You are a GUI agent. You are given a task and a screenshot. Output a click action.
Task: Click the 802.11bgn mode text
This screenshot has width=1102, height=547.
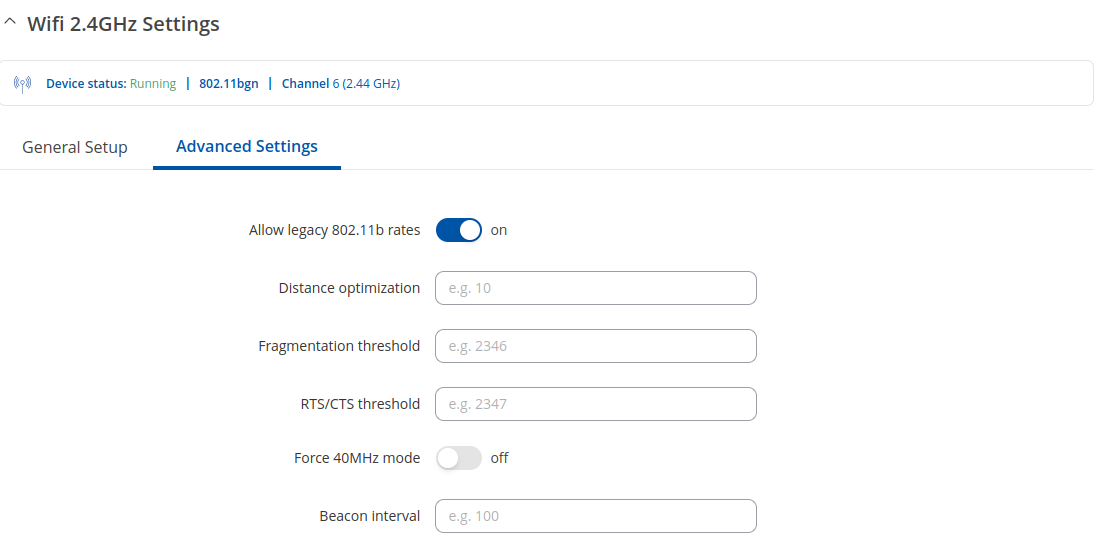point(228,84)
